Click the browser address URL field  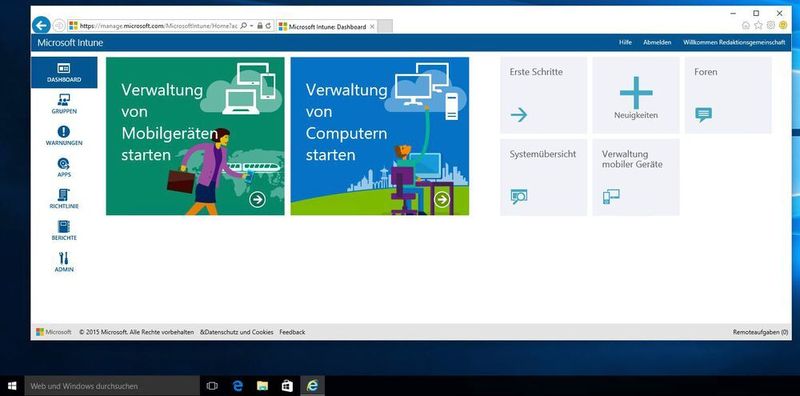[158, 26]
